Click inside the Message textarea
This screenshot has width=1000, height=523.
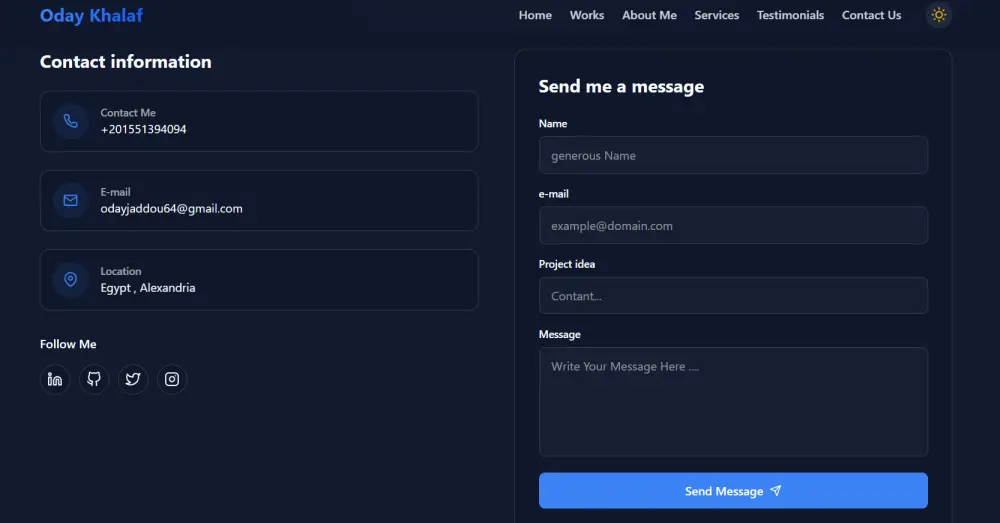point(733,402)
